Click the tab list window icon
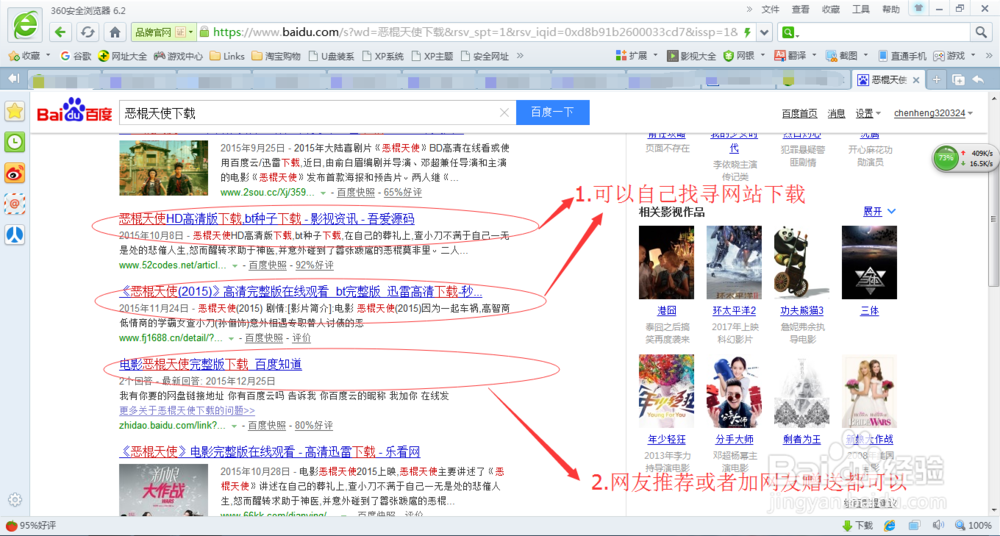The height and width of the screenshot is (536, 1000). tap(957, 80)
